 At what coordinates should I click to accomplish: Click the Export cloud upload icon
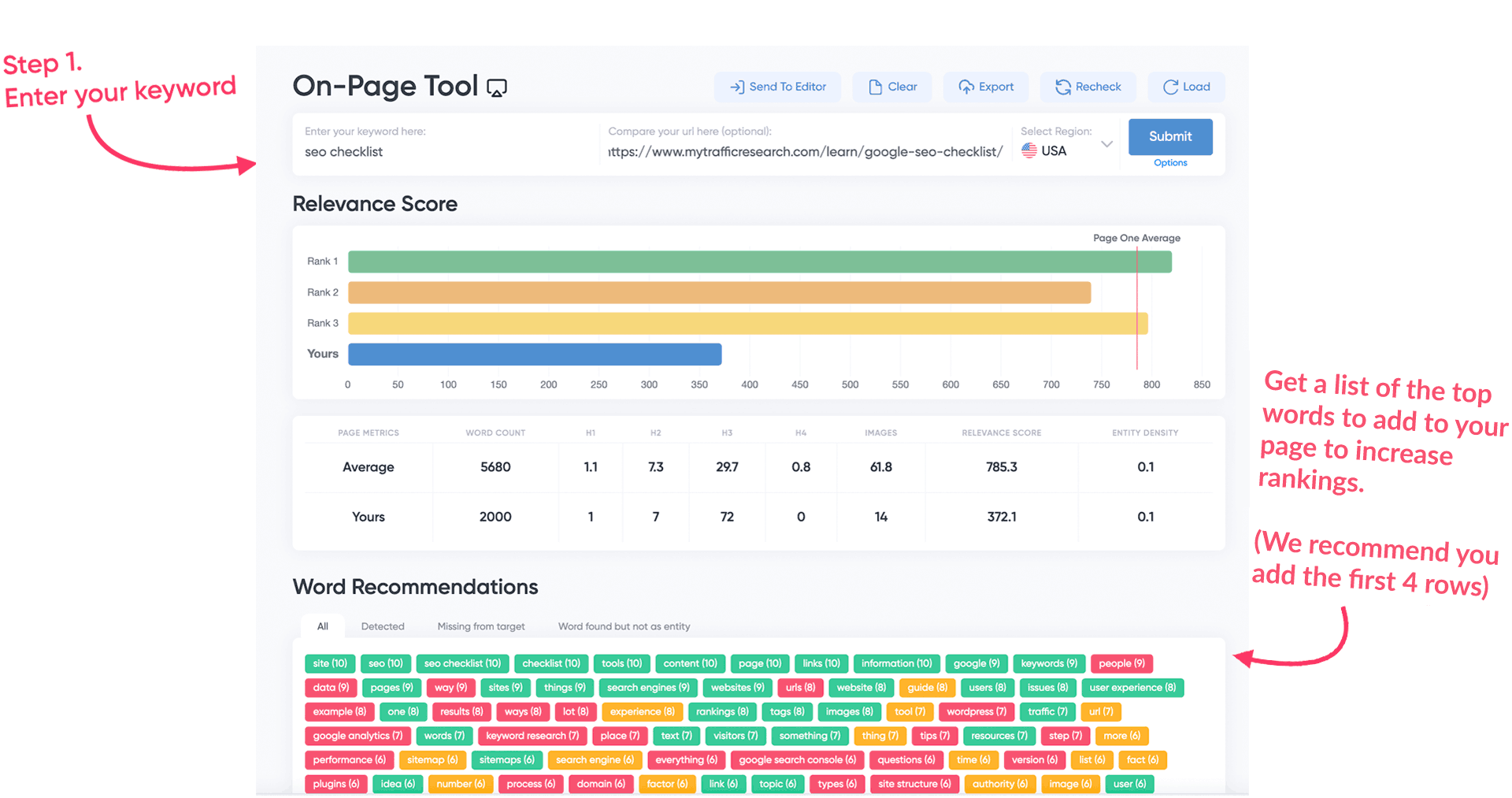966,87
